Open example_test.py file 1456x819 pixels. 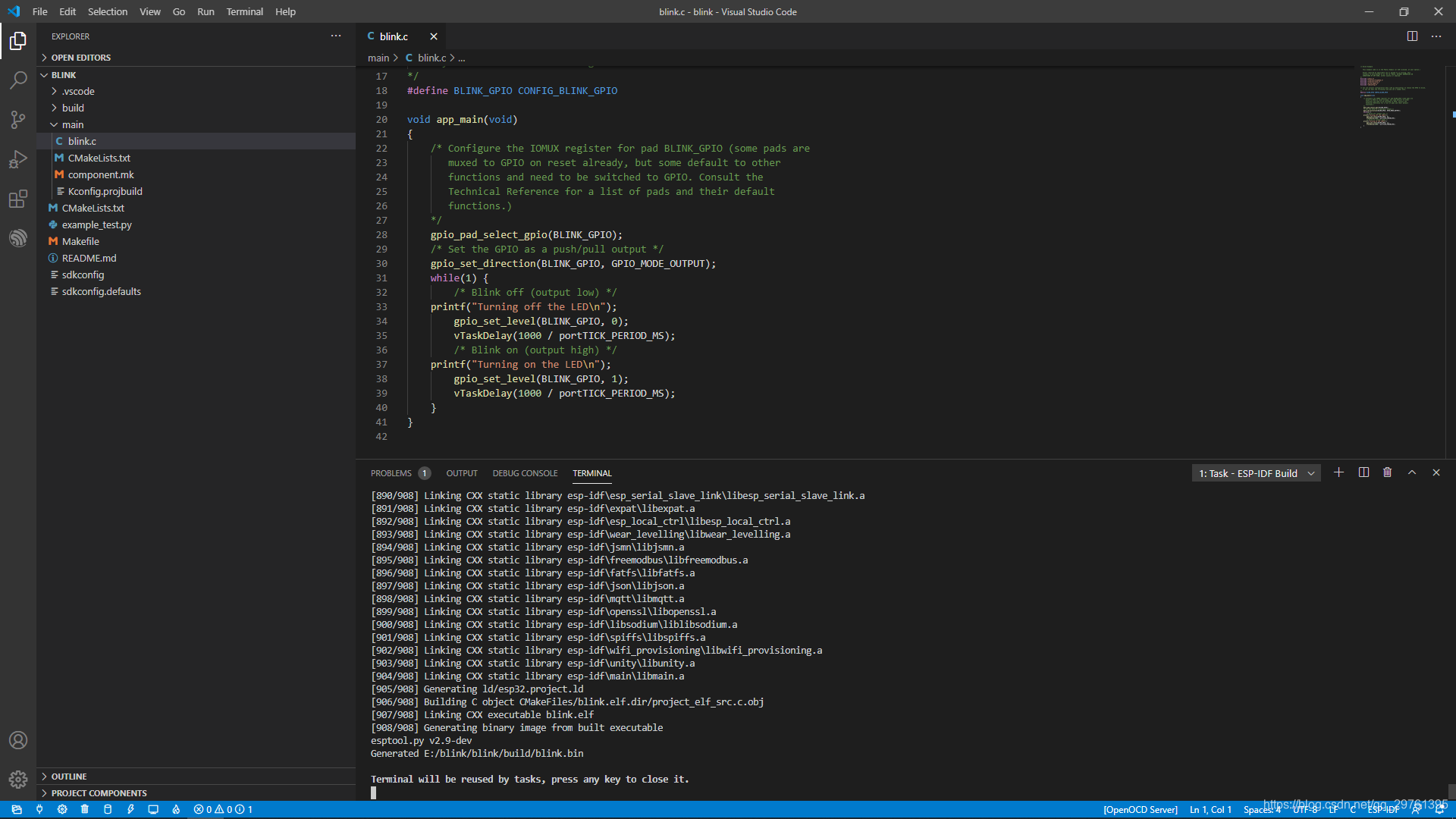196,224
